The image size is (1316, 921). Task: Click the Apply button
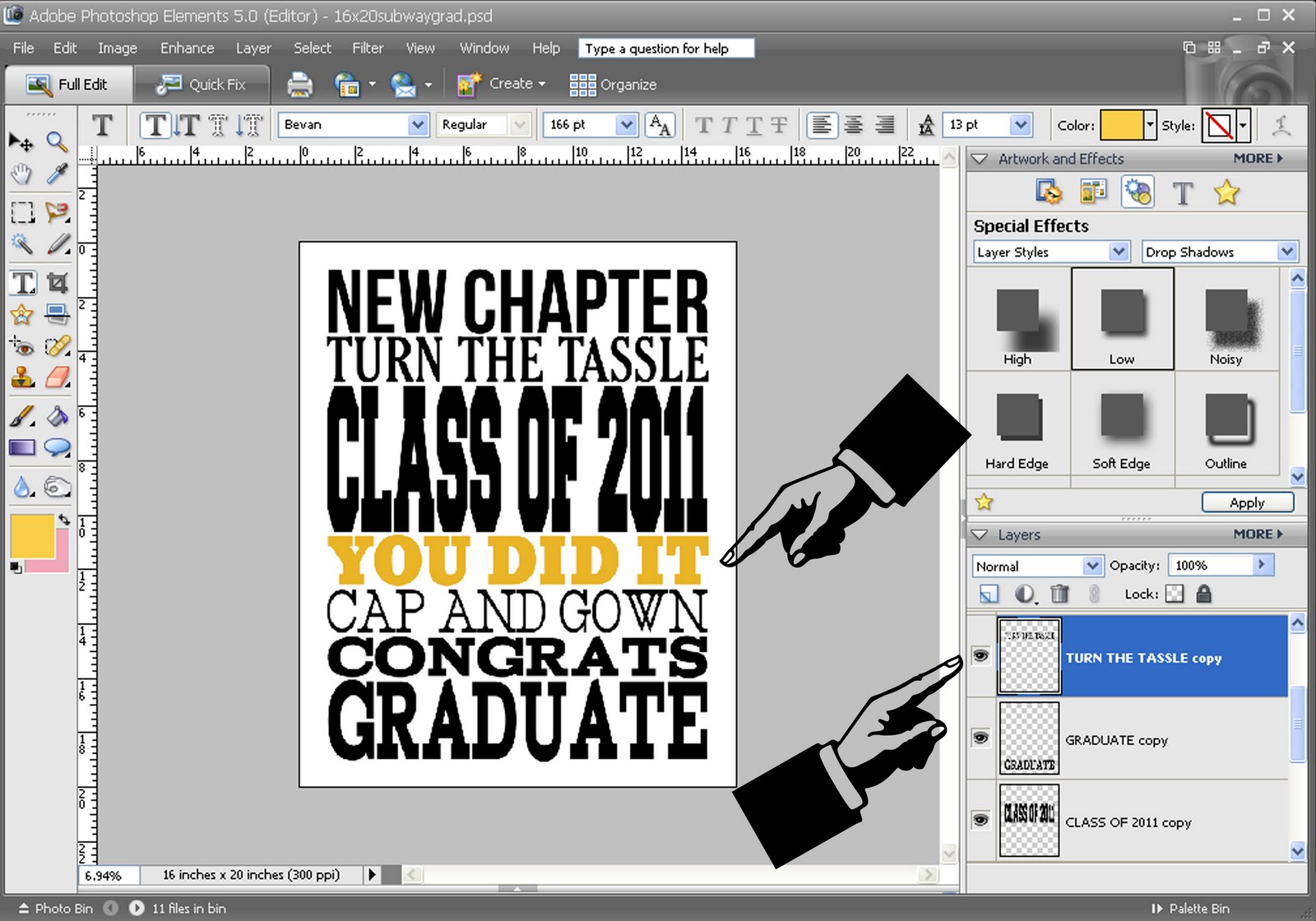(1247, 502)
